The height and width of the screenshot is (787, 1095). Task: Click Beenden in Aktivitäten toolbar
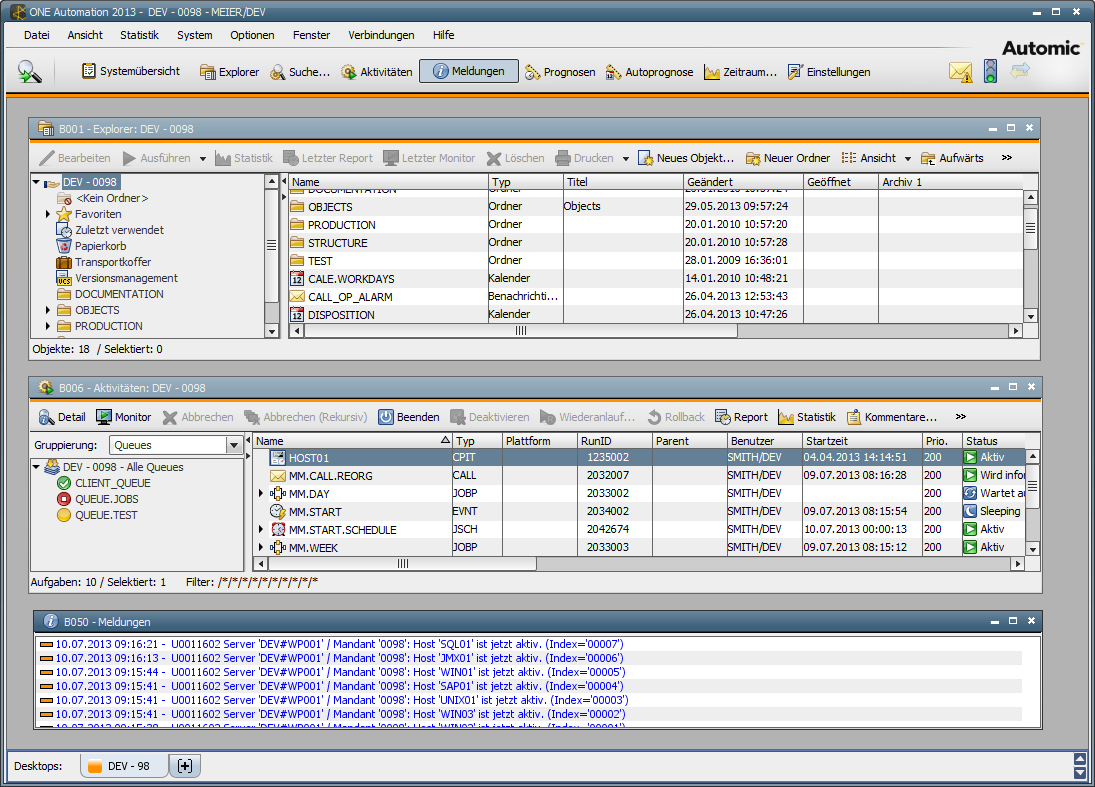pyautogui.click(x=409, y=417)
